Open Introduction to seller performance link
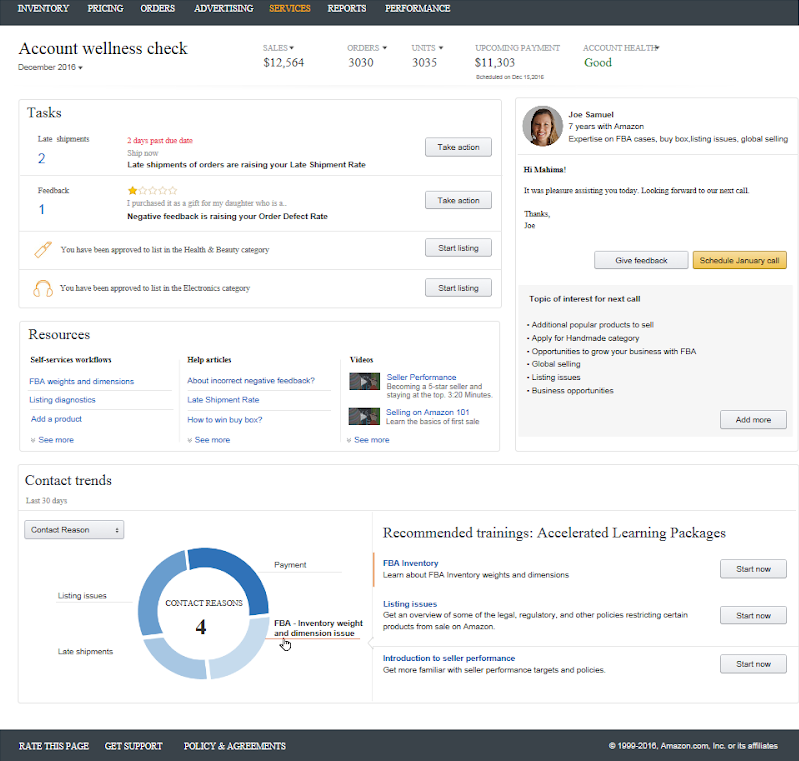Image resolution: width=799 pixels, height=761 pixels. (449, 659)
